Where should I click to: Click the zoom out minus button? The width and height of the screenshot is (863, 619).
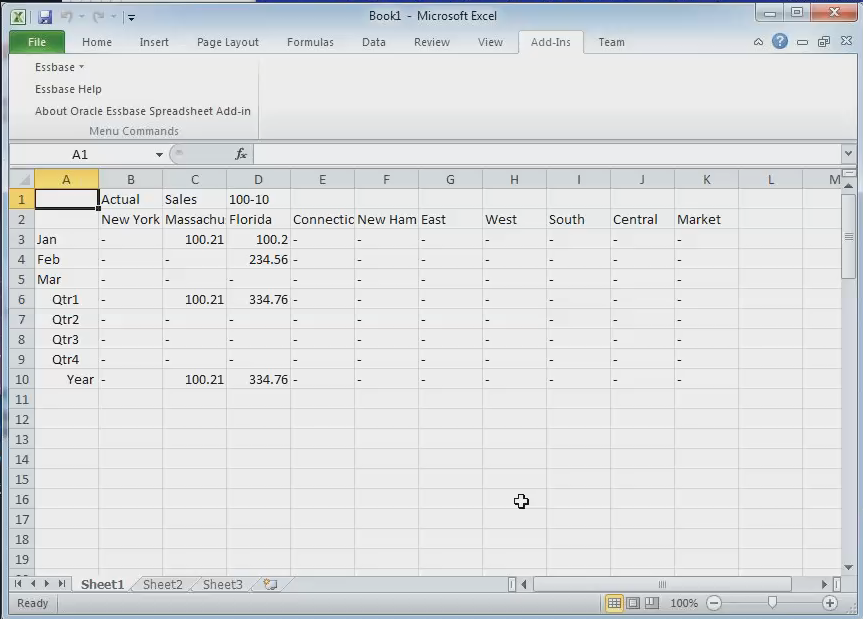click(714, 604)
